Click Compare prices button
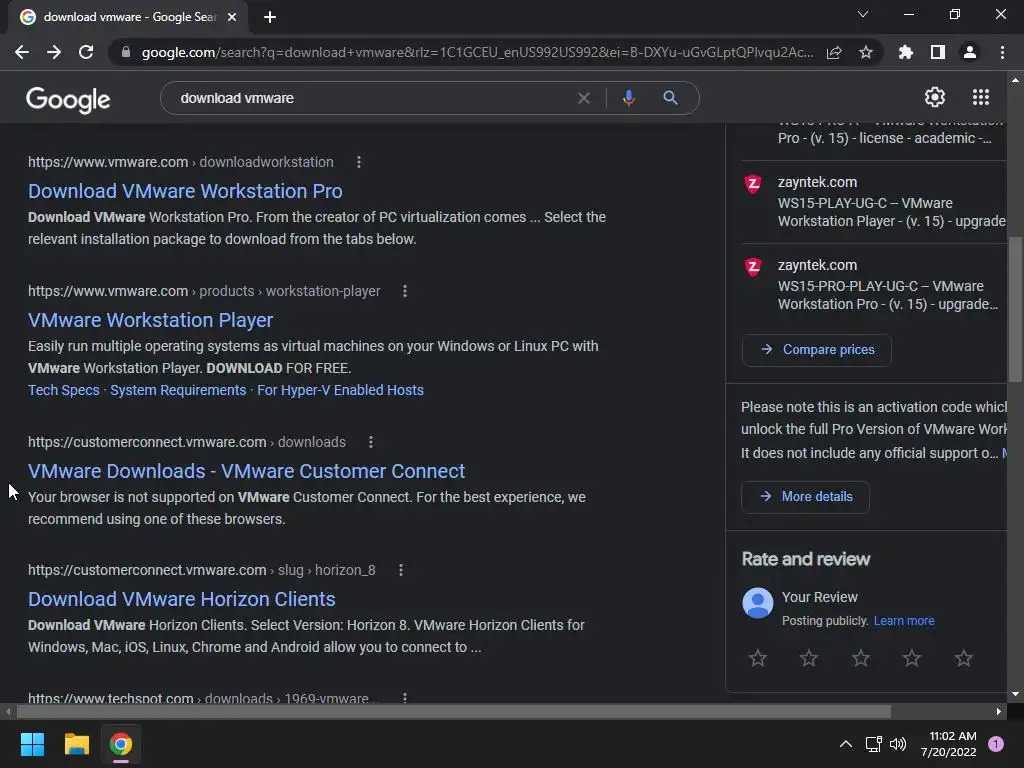The image size is (1024, 768). [x=816, y=350]
